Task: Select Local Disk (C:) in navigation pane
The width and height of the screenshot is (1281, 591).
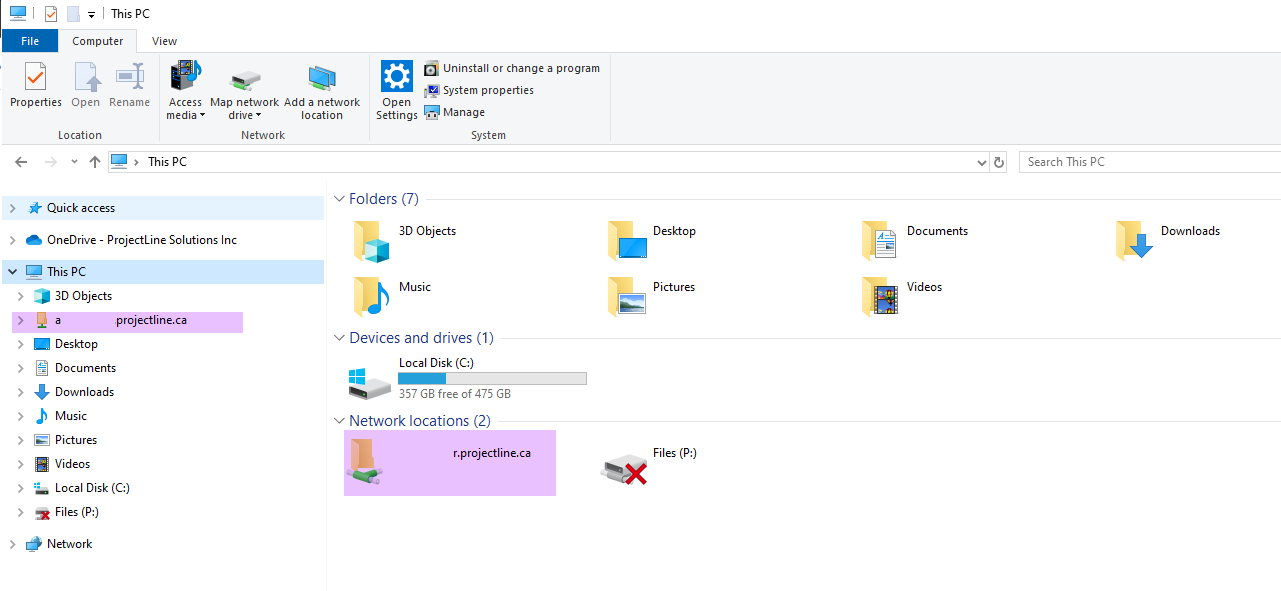Action: click(x=92, y=488)
